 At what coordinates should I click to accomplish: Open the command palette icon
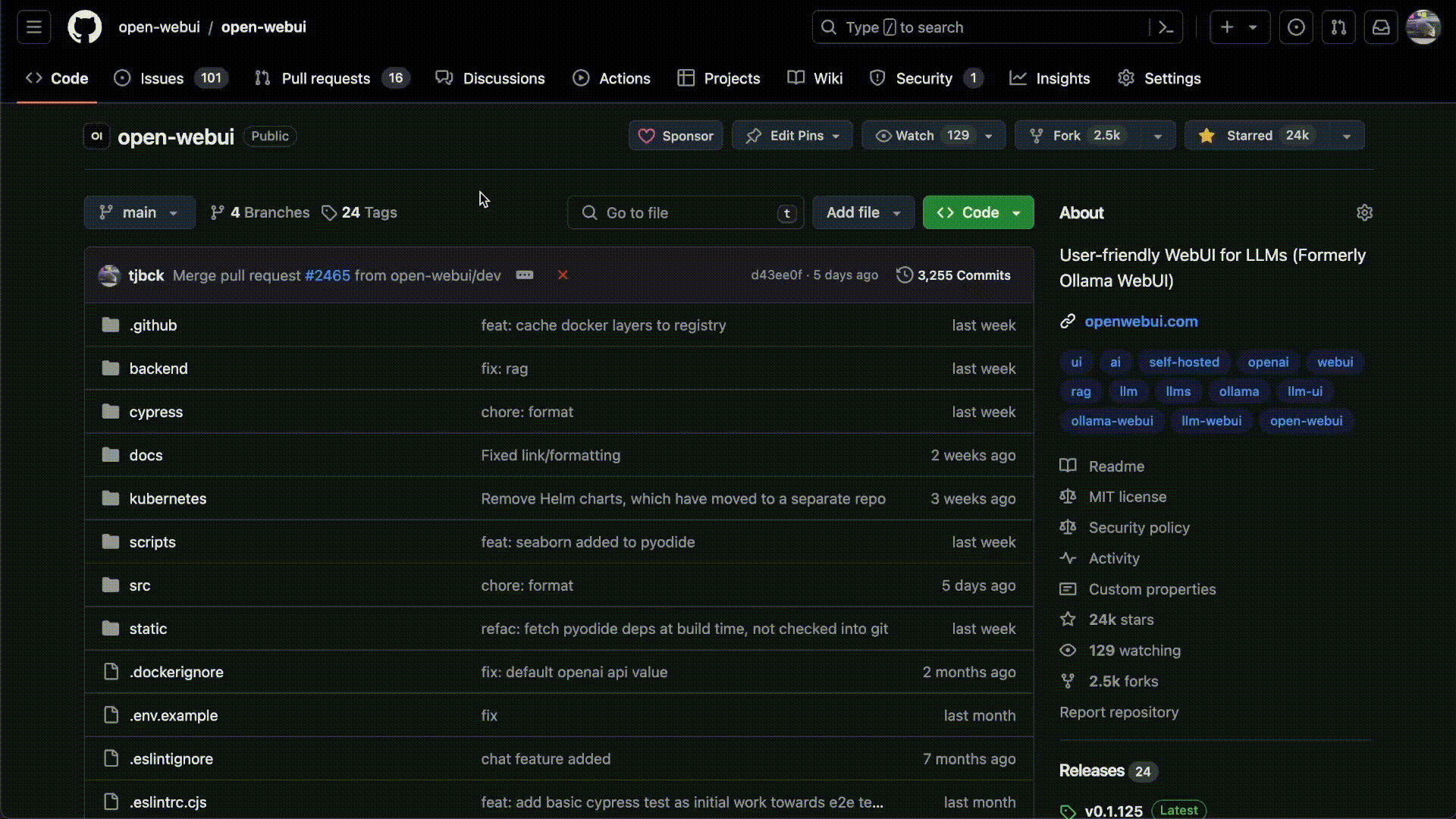click(x=1166, y=27)
